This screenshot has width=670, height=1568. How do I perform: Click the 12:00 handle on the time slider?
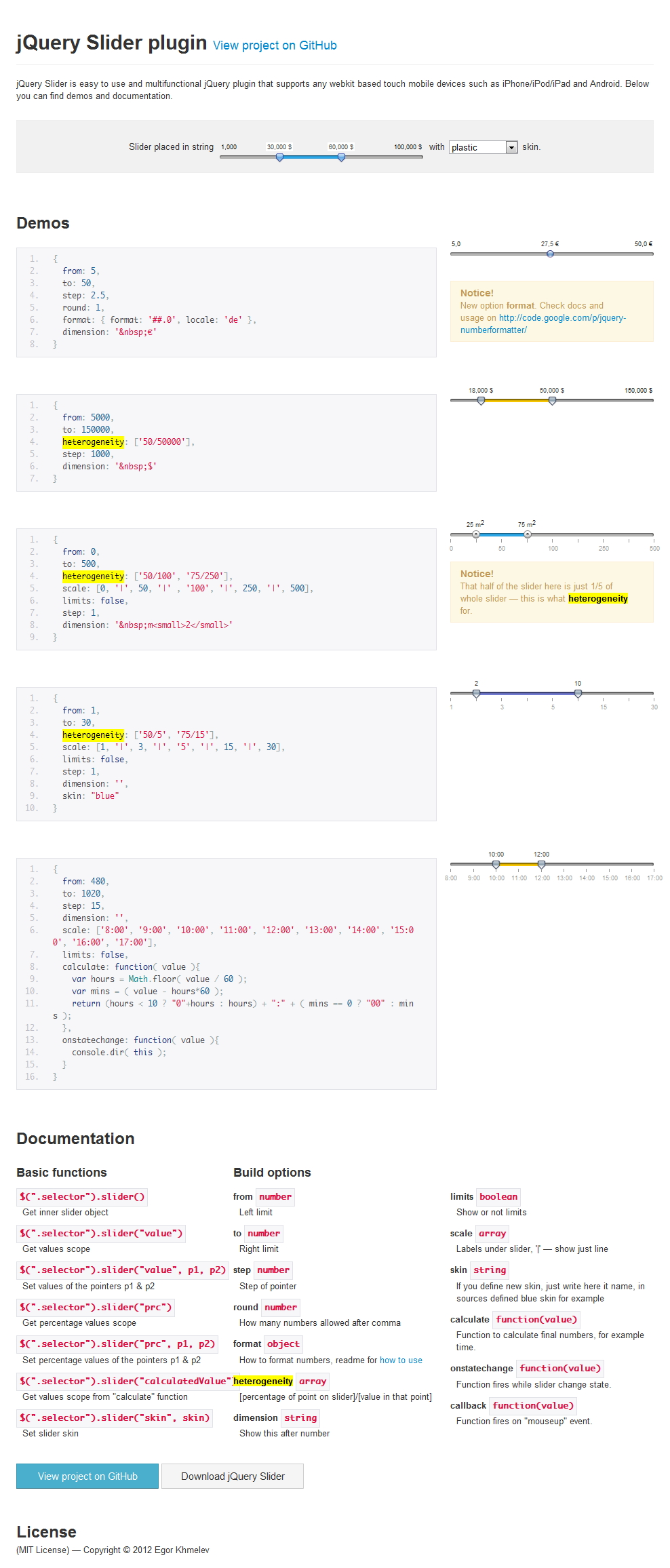pyautogui.click(x=541, y=865)
